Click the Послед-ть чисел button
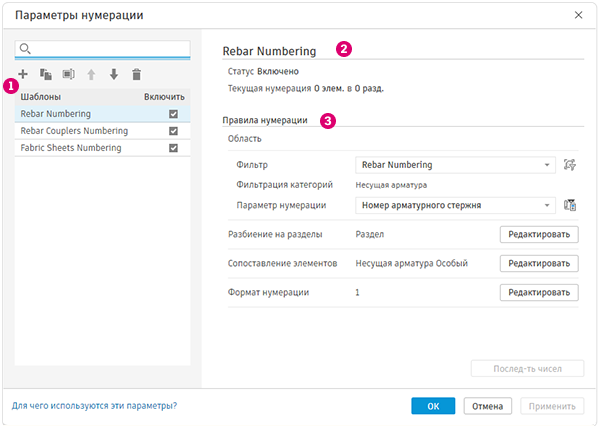The width and height of the screenshot is (600, 426). coord(527,369)
